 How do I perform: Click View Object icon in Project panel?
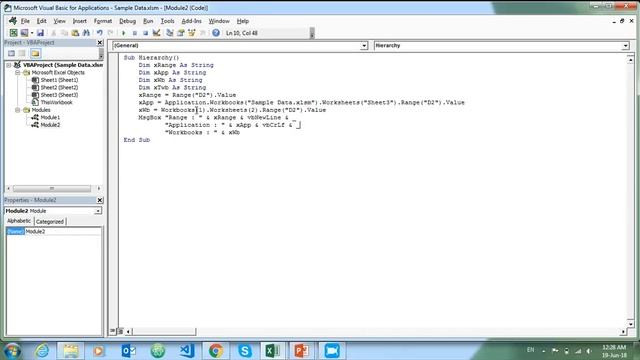point(22,53)
